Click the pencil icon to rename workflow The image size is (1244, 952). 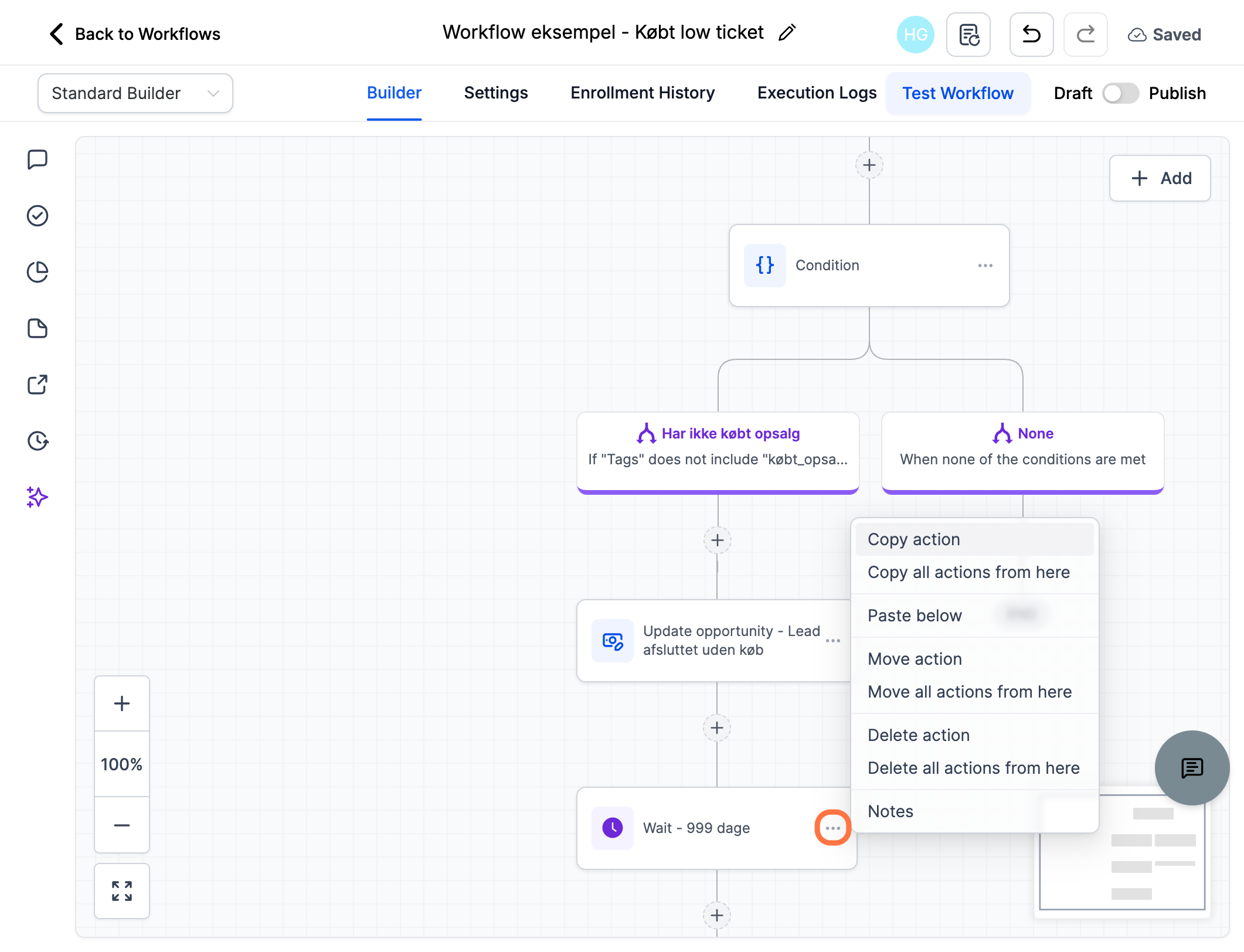coord(787,33)
